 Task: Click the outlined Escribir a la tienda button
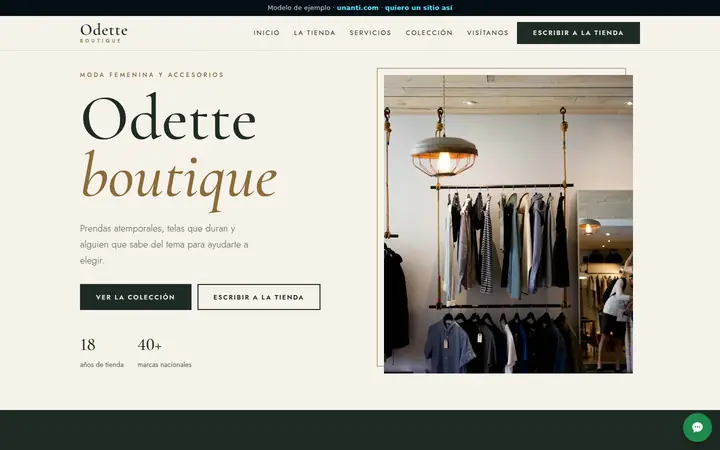tap(259, 297)
